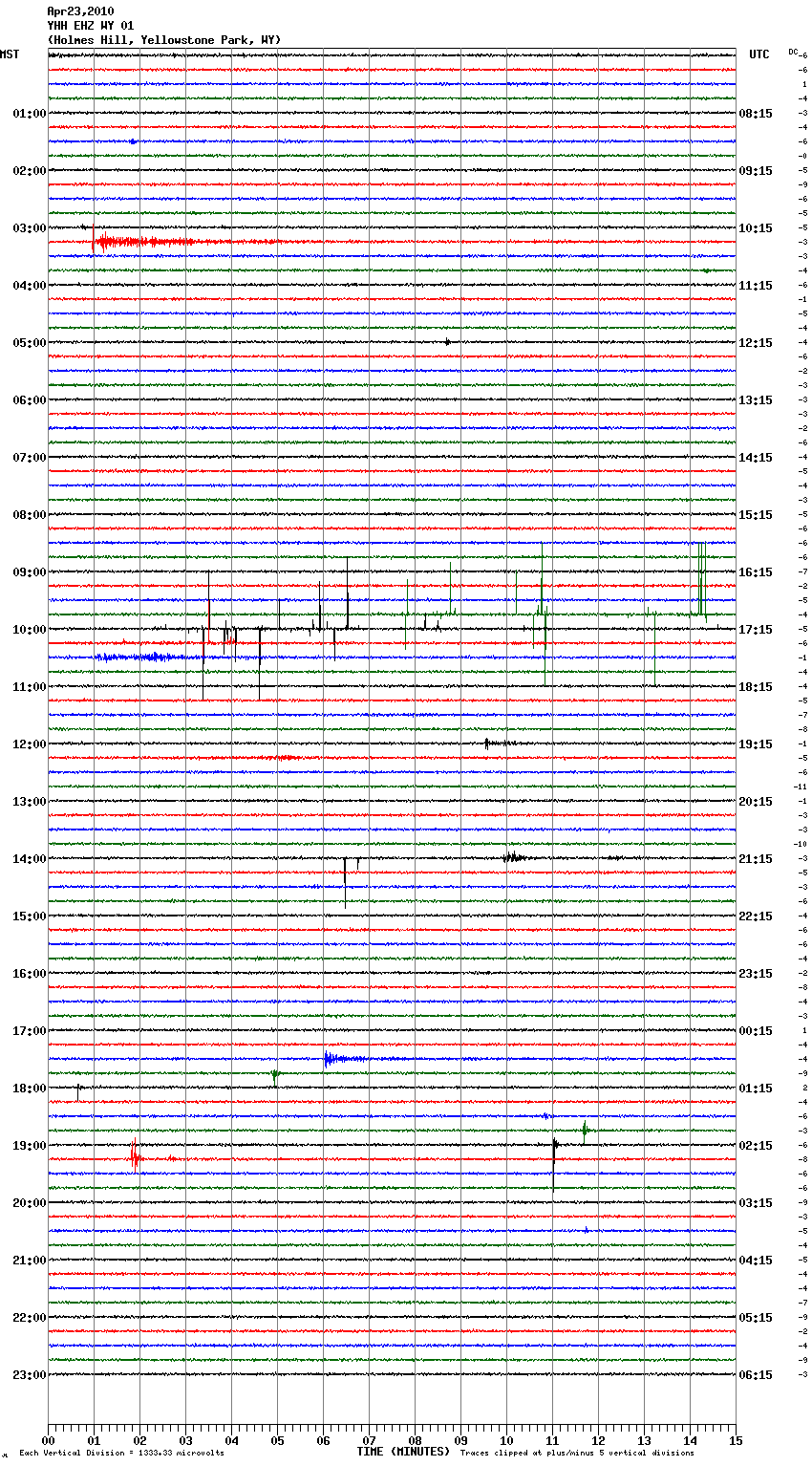Select the 19:00 MST row label
This screenshot has height=1466, width=812.
[x=29, y=1146]
